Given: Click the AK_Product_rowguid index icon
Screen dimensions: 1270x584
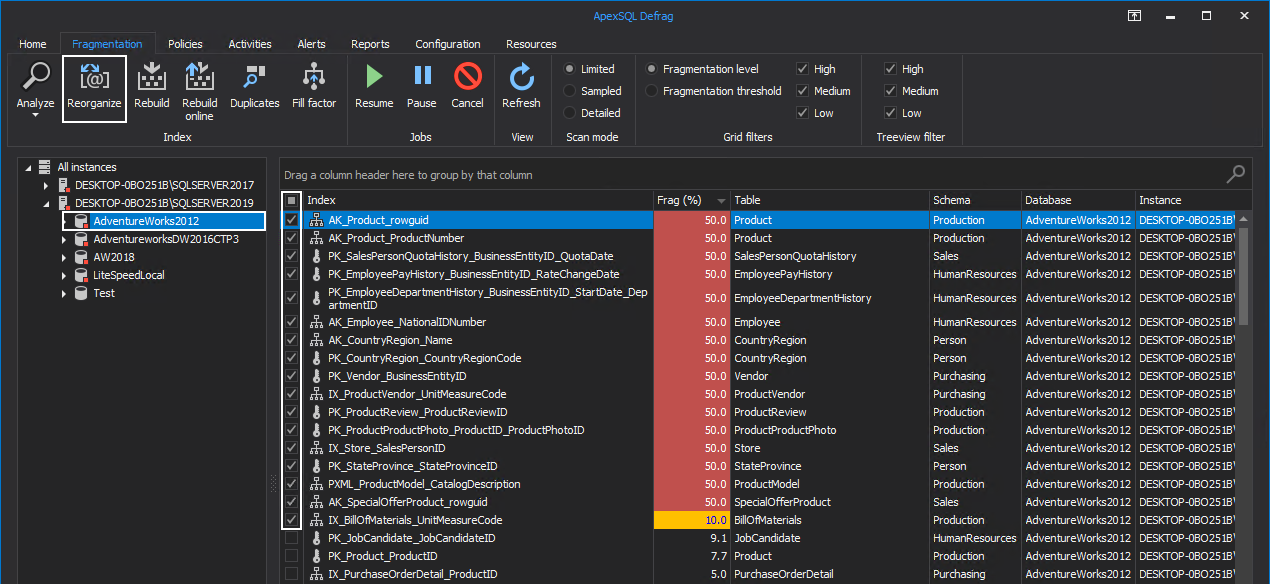Looking at the screenshot, I should click(317, 220).
